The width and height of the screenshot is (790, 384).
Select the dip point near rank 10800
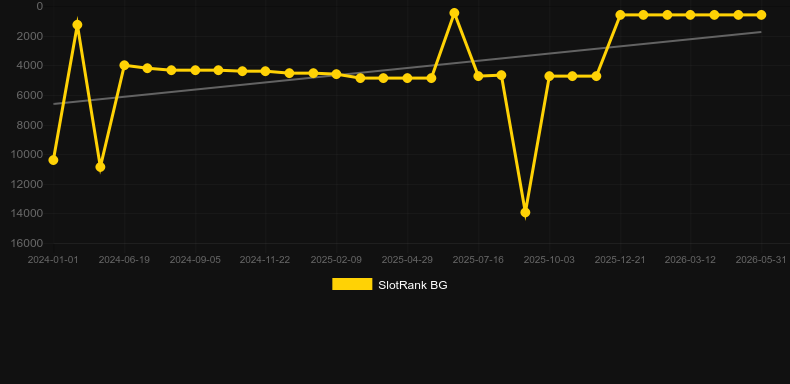[x=100, y=167]
